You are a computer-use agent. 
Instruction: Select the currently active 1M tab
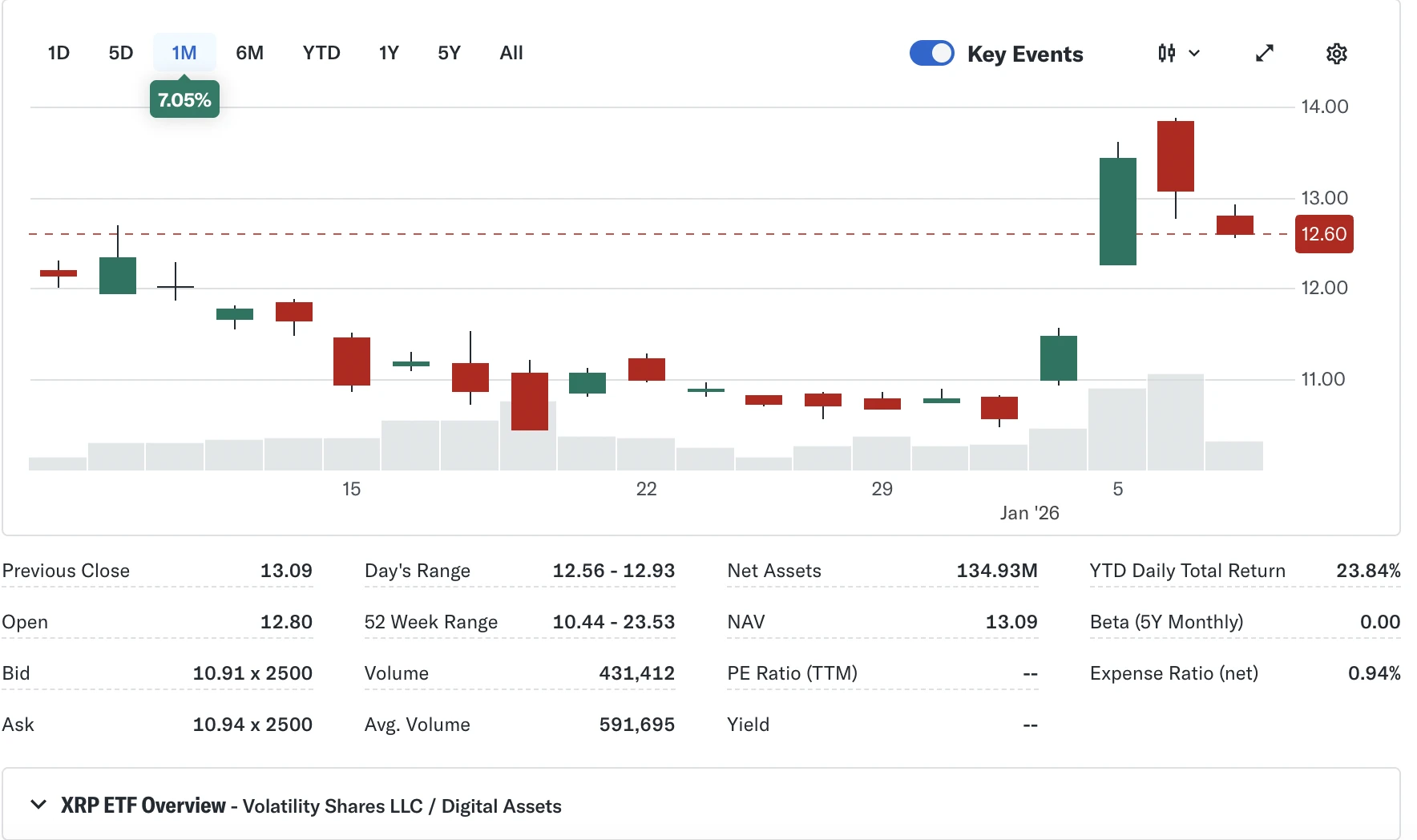tap(184, 53)
